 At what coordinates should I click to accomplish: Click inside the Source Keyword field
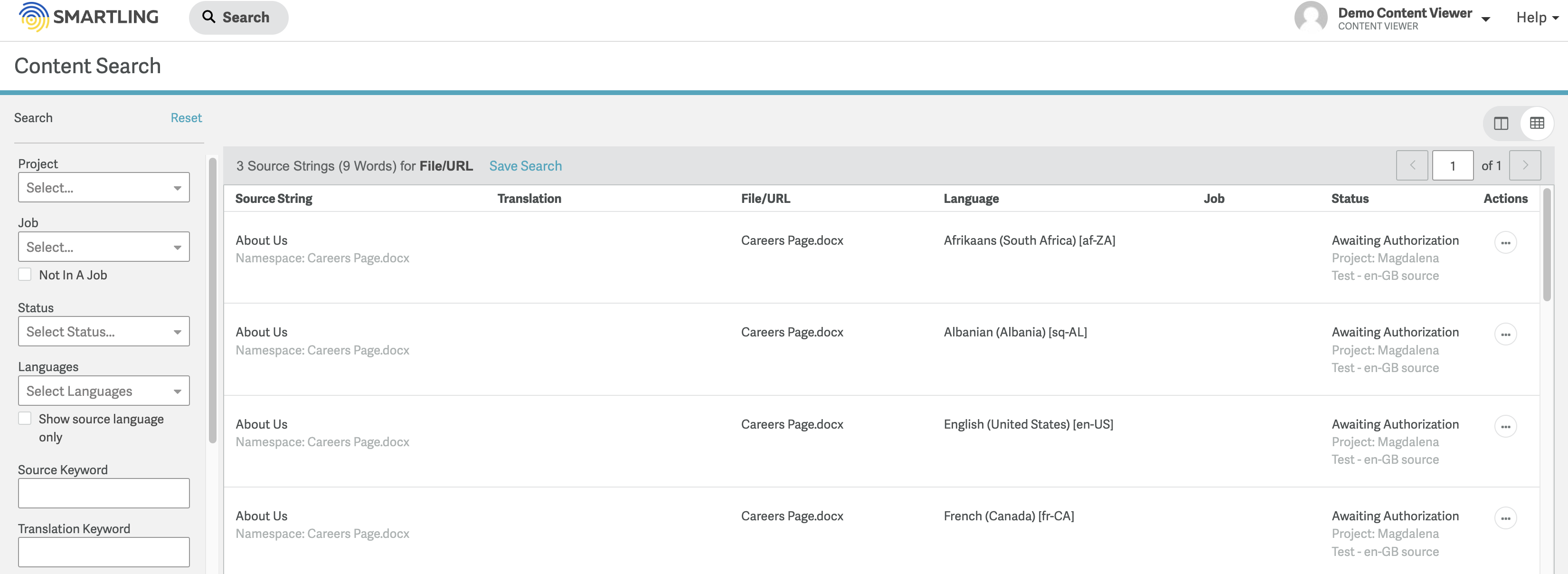click(x=104, y=493)
